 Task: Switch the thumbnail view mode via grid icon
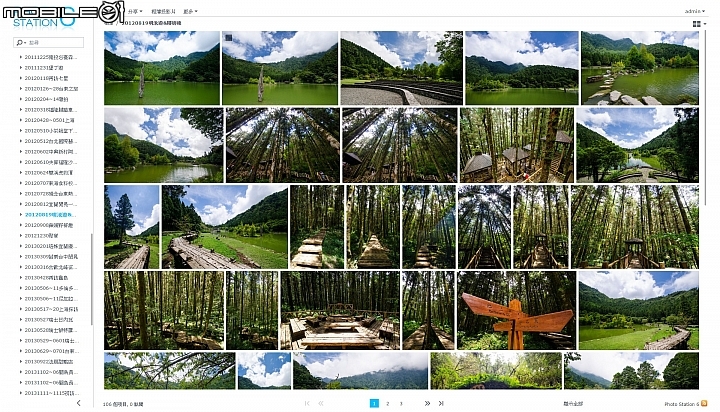(x=697, y=24)
